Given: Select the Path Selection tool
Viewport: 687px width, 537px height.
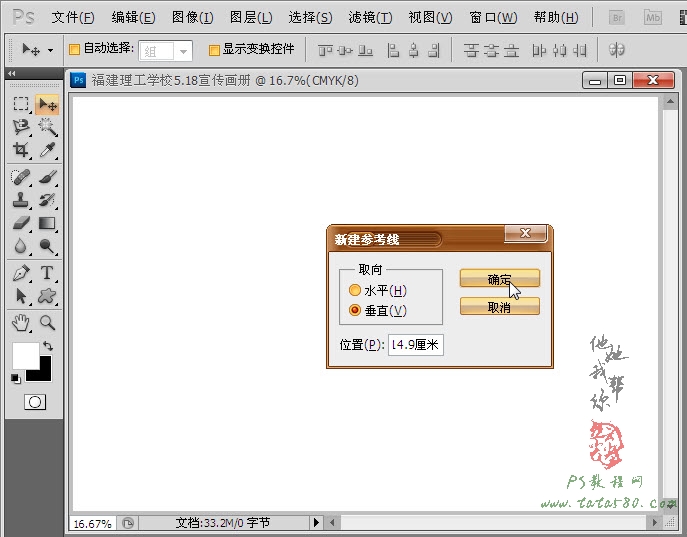Looking at the screenshot, I should click(21, 296).
